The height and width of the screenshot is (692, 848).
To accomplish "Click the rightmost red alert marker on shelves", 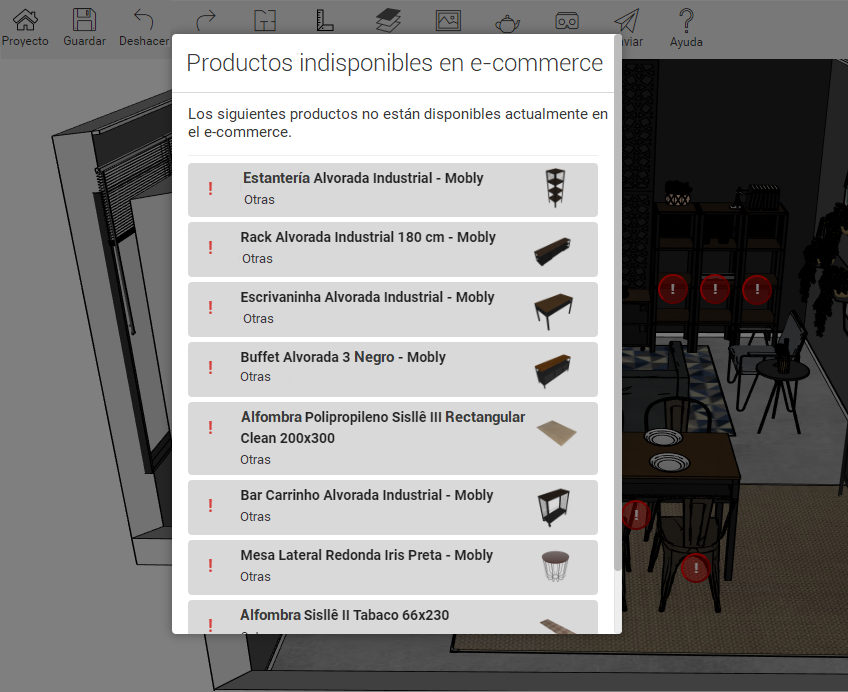I will (757, 289).
